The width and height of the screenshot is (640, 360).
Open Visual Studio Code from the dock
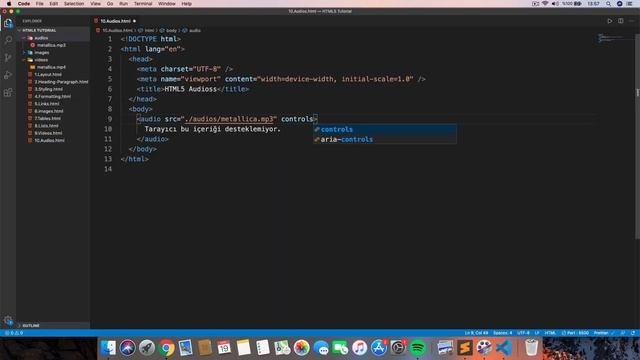point(504,348)
